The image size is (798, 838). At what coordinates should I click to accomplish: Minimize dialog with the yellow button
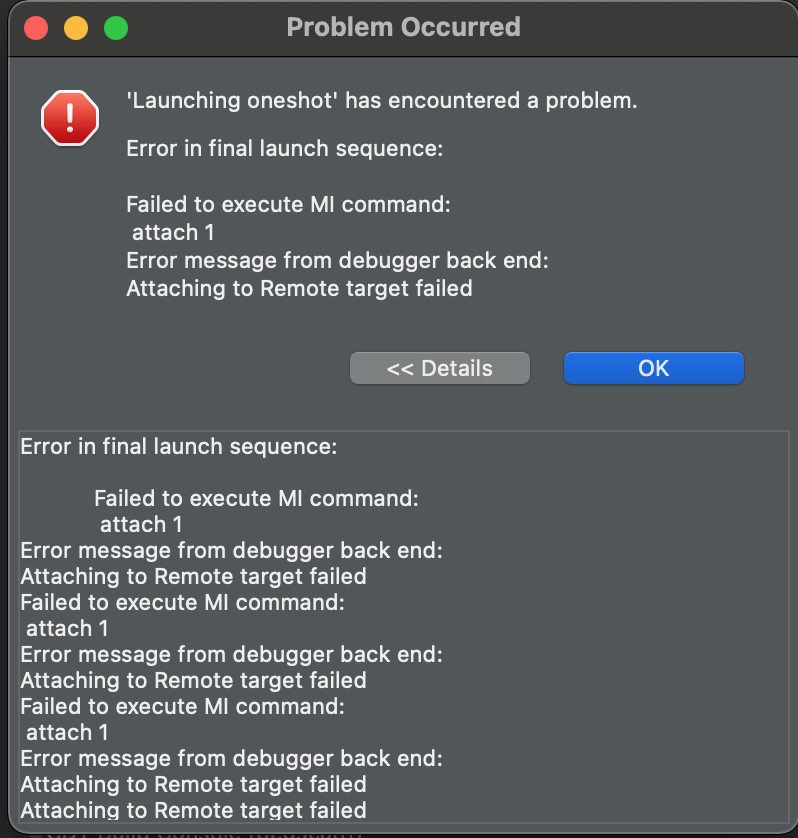(x=76, y=28)
